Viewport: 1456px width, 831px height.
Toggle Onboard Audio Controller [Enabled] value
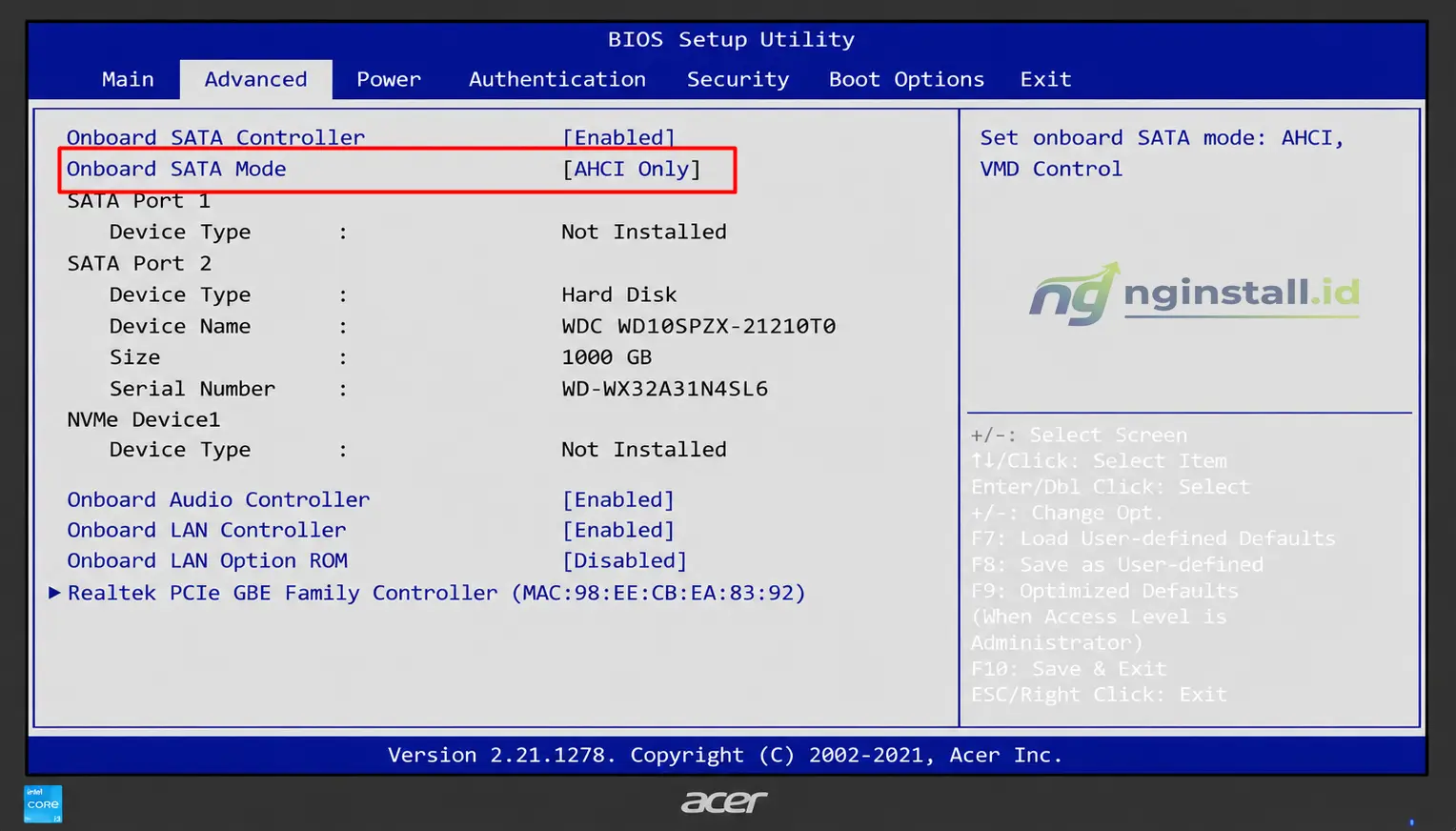618,499
